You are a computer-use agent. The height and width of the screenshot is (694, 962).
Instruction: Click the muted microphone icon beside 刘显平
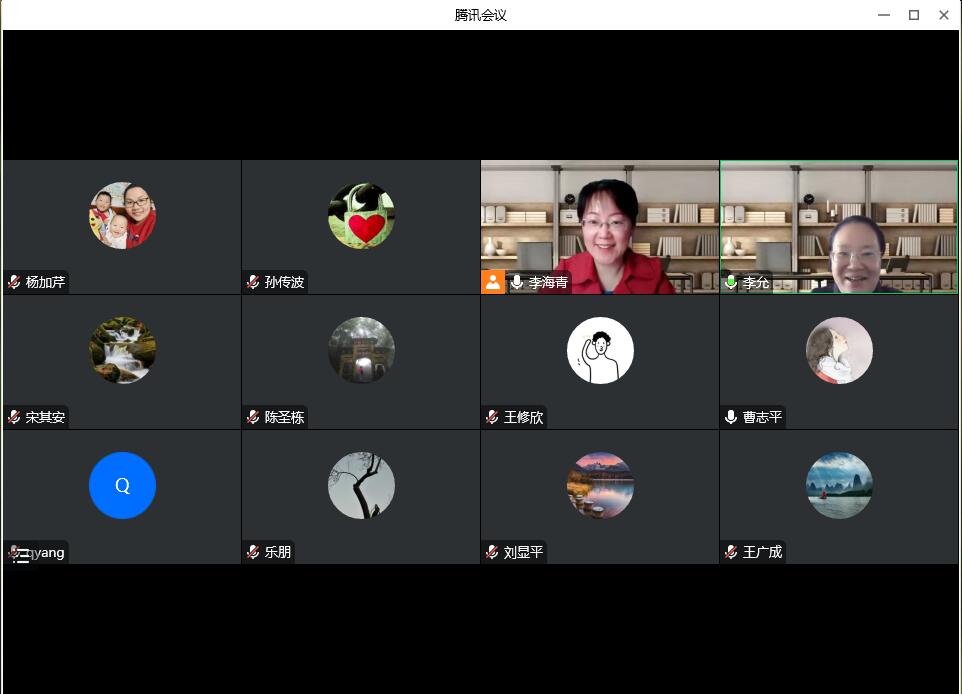pos(492,552)
